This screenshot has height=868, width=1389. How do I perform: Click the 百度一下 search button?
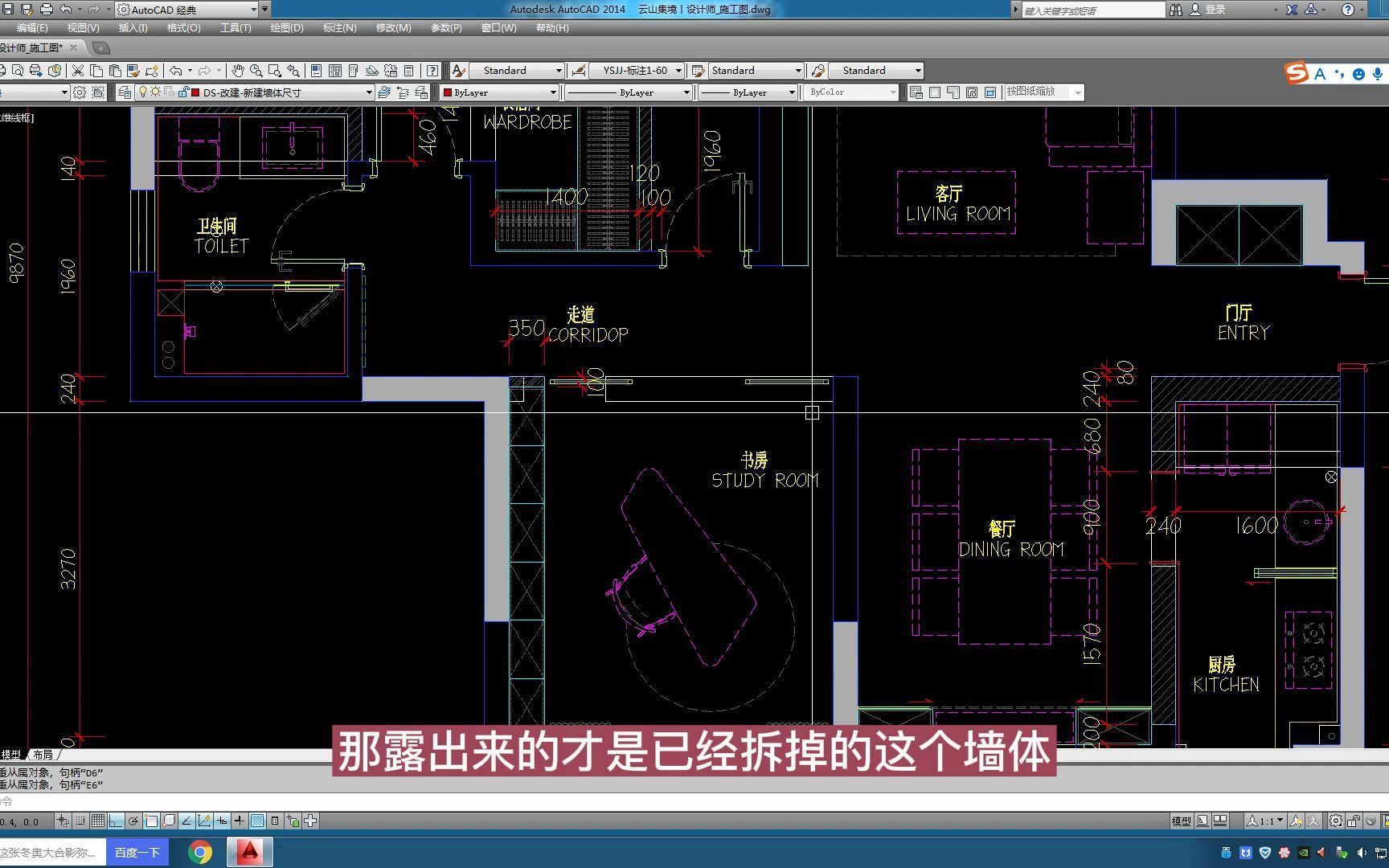[137, 852]
